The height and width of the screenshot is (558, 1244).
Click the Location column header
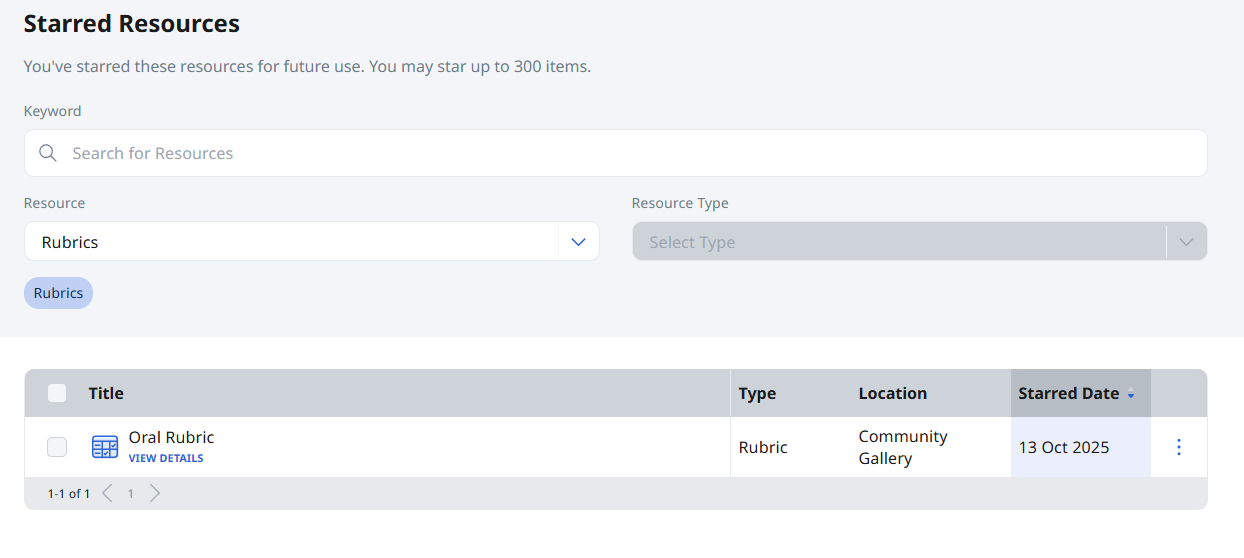click(x=892, y=393)
